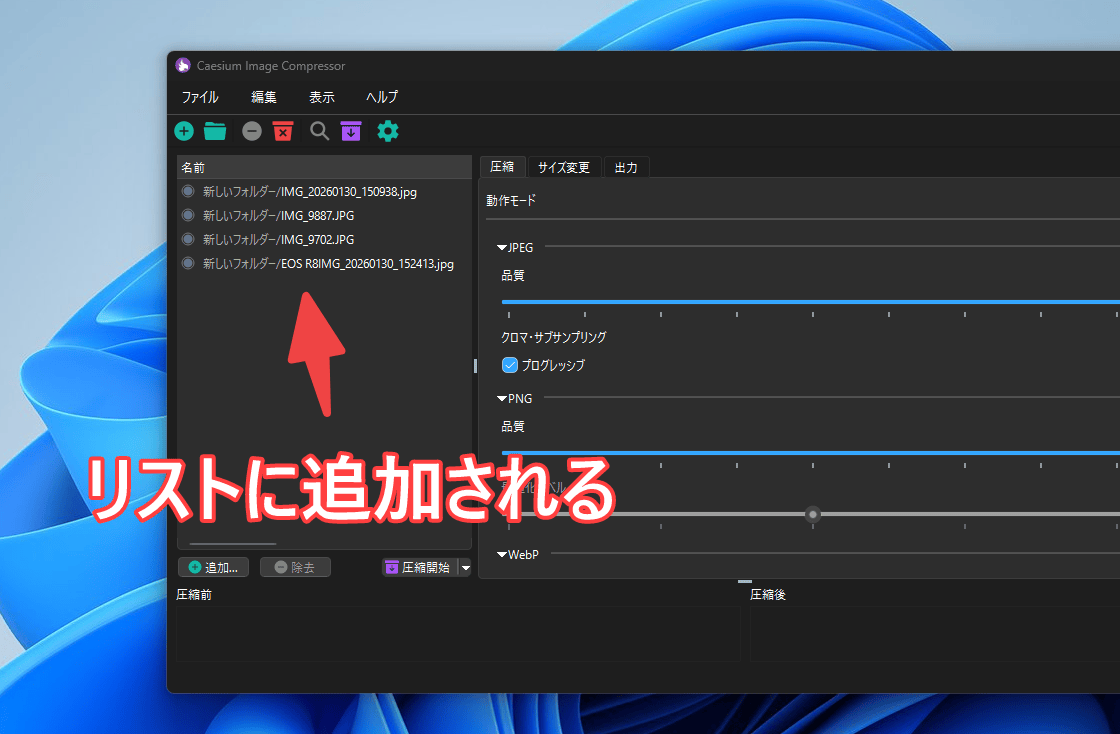Open the ヘルプ menu
Image resolution: width=1120 pixels, height=734 pixels.
(382, 96)
